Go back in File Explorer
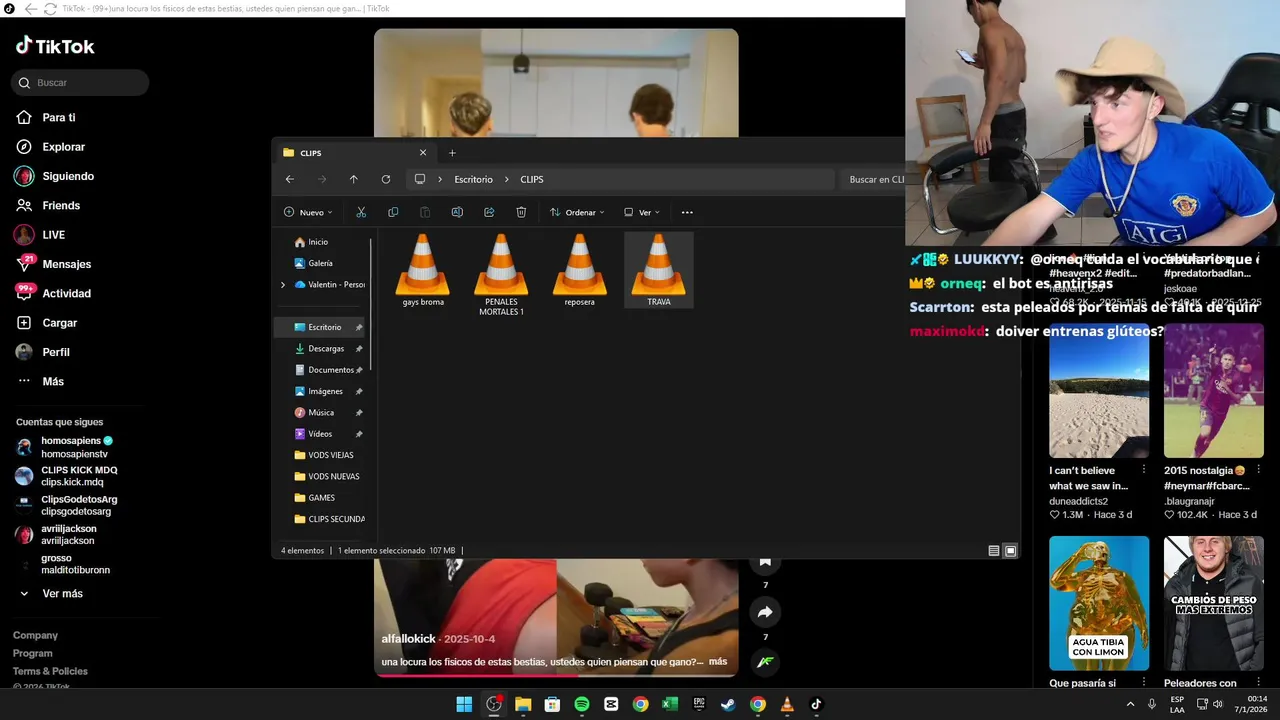The height and width of the screenshot is (720, 1280). point(290,179)
